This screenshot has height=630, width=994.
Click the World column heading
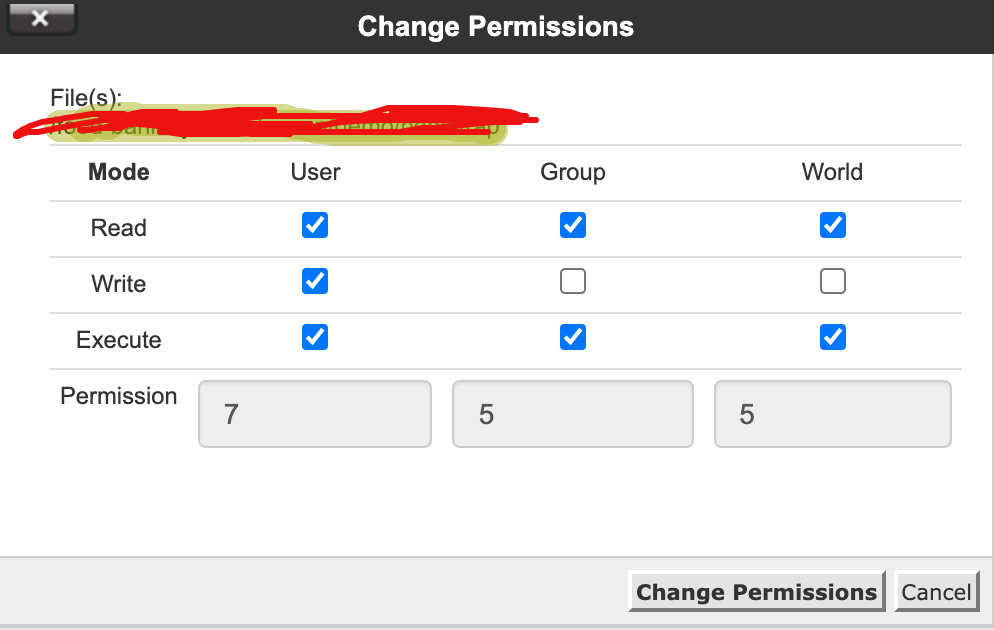pyautogui.click(x=832, y=172)
